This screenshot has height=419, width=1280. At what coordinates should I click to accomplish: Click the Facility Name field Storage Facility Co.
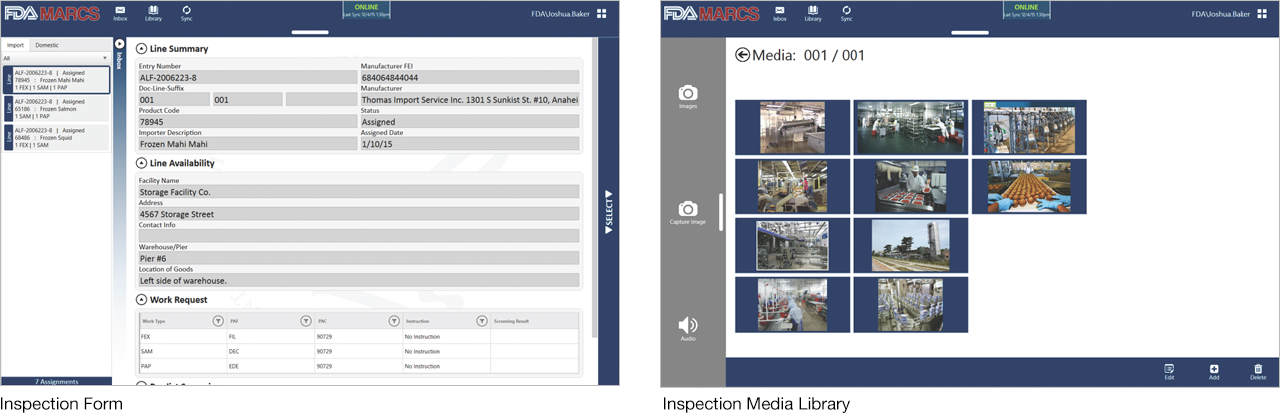pyautogui.click(x=359, y=192)
